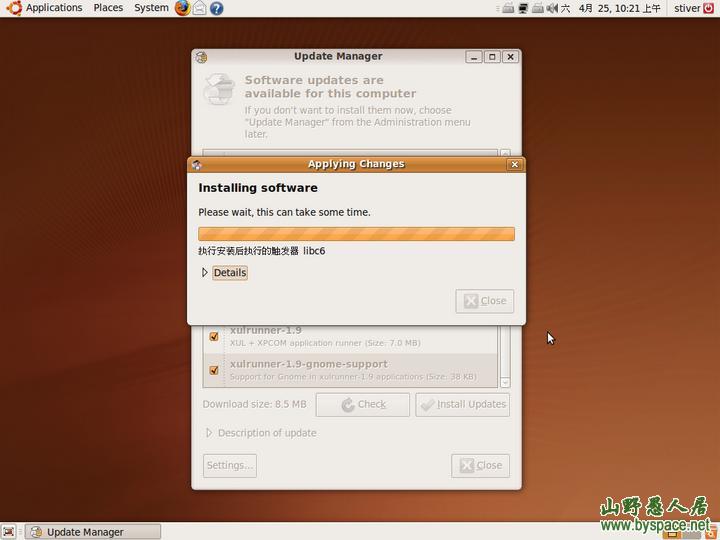Click the orange installation progress bar

(x=356, y=234)
